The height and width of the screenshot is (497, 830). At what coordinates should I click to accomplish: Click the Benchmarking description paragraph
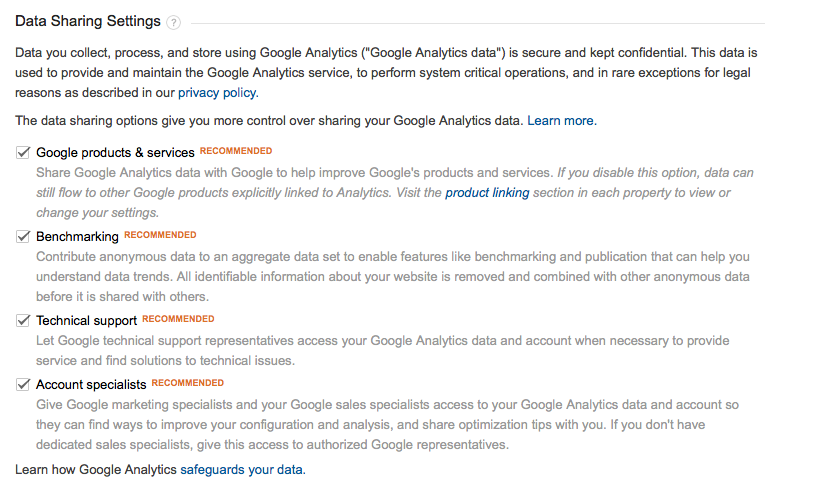click(x=393, y=277)
